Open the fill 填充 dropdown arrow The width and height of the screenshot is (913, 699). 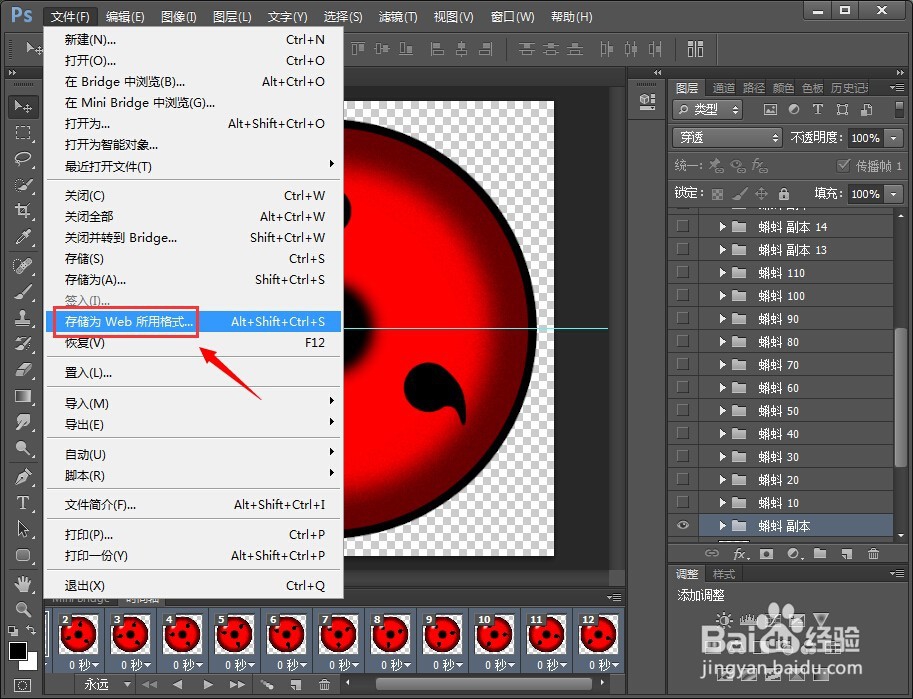893,193
